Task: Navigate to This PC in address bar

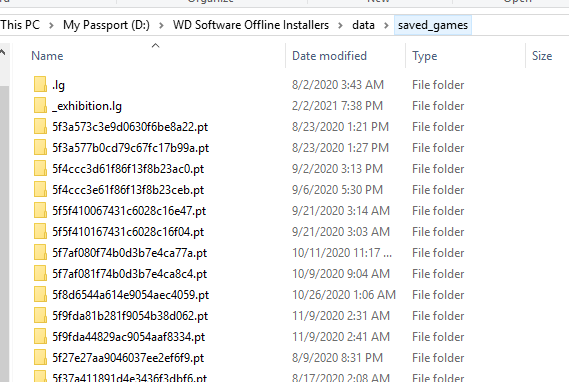Action: [x=20, y=25]
